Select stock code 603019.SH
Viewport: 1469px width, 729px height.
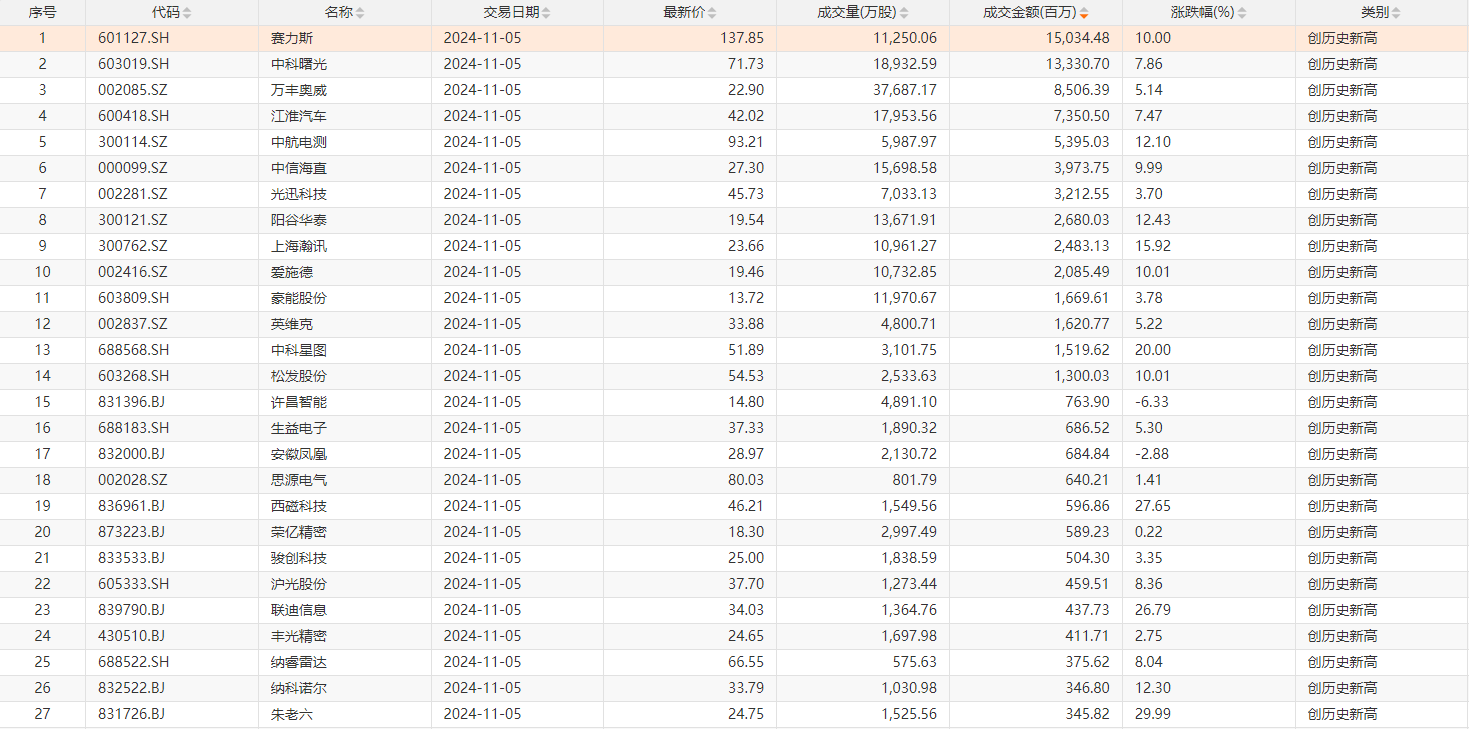tap(134, 64)
